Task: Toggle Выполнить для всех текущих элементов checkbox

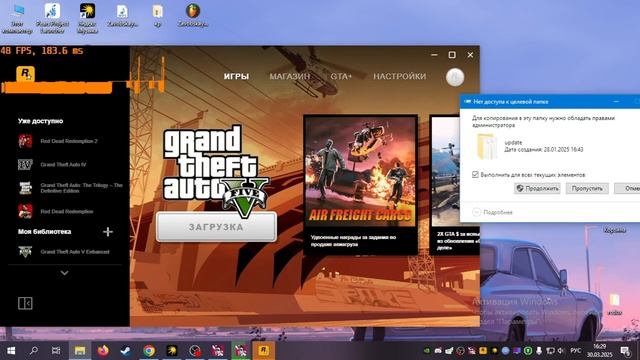Action: click(475, 174)
